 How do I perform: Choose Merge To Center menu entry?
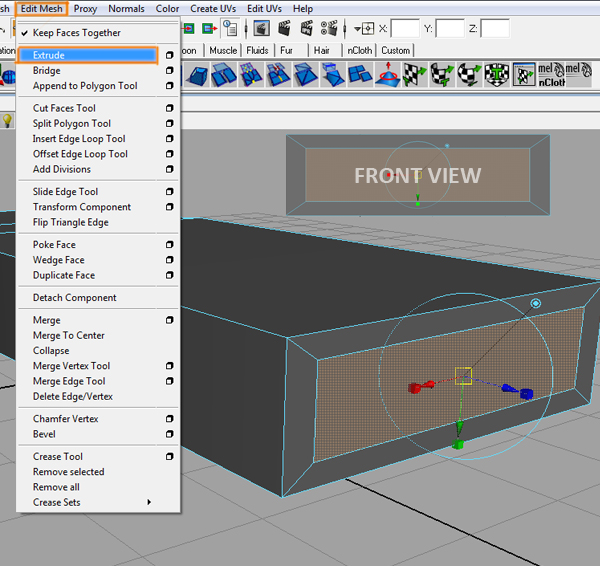69,335
